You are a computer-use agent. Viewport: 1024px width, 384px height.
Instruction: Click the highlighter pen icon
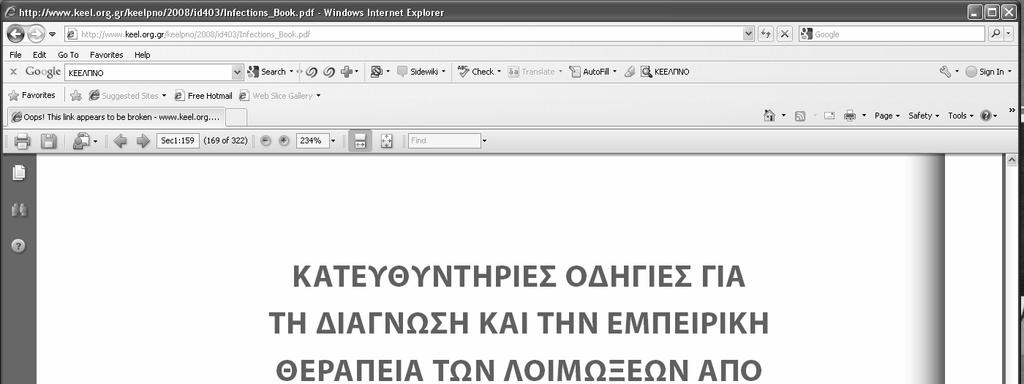coord(629,72)
